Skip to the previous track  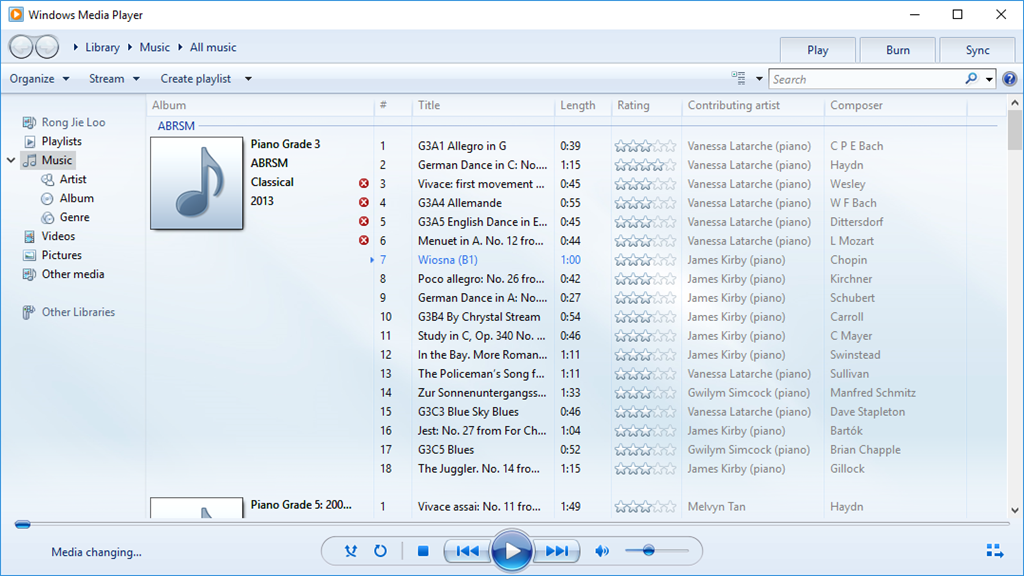pos(467,551)
